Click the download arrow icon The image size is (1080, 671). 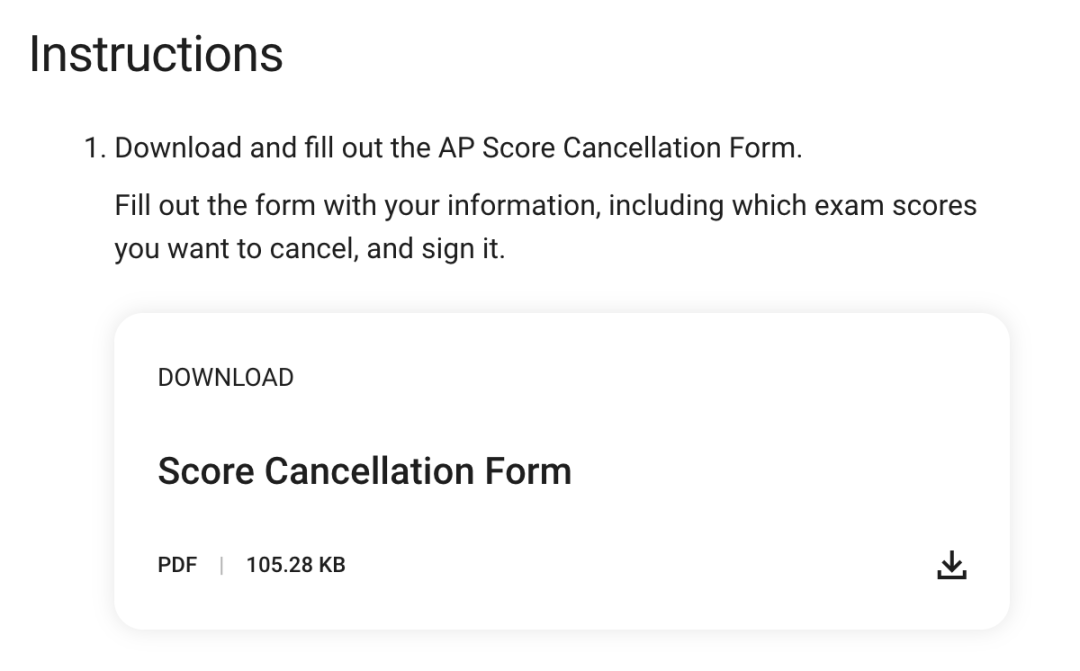[952, 565]
